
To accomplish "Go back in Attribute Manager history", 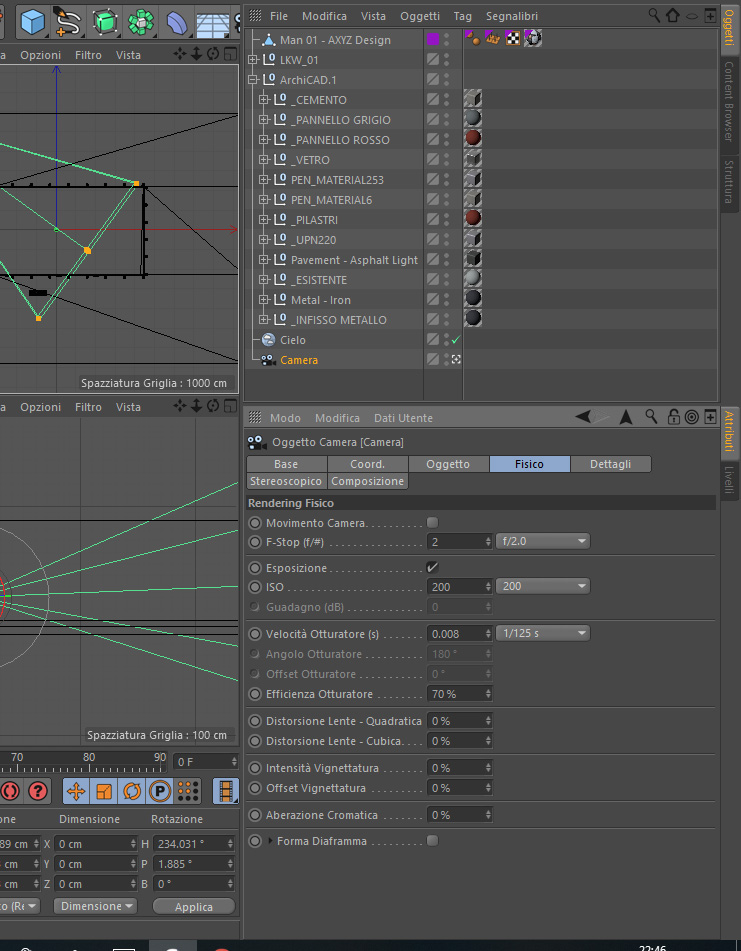I will pos(583,416).
